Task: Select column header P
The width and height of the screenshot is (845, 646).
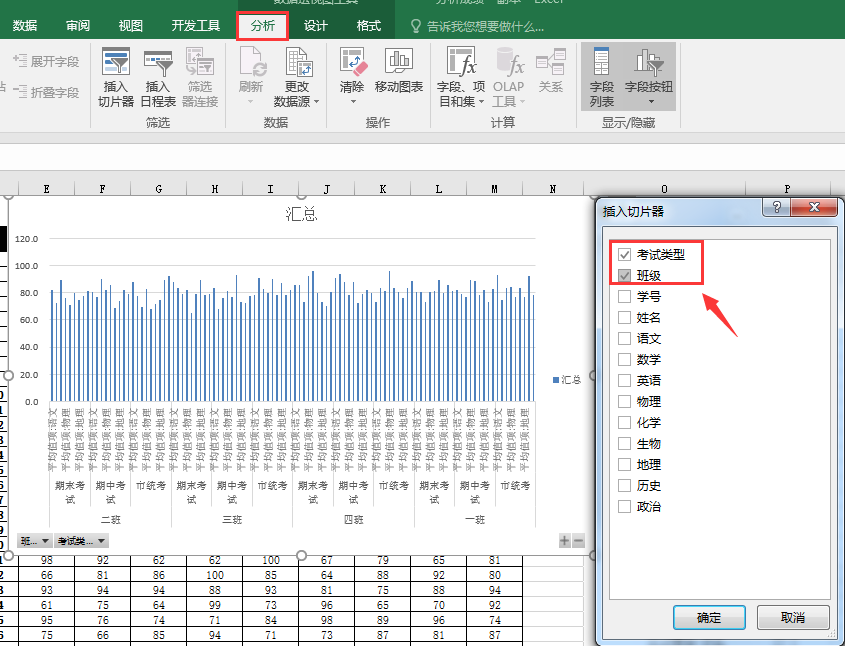Action: click(x=787, y=189)
